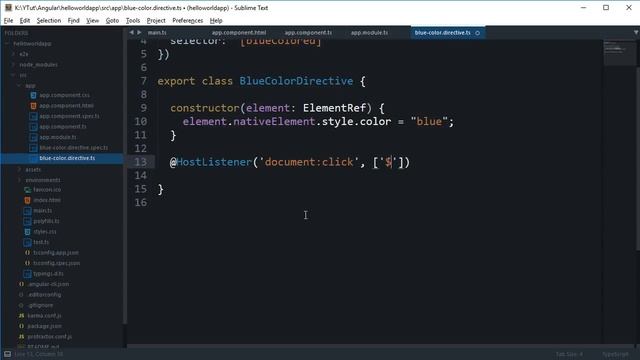The width and height of the screenshot is (640, 360).
Task: Open app.component.ts from sidebar
Action: pos(63,127)
